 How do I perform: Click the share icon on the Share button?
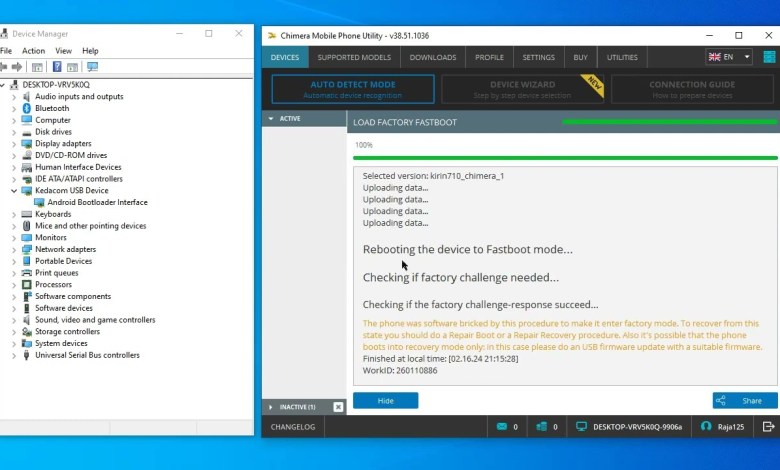(721, 400)
